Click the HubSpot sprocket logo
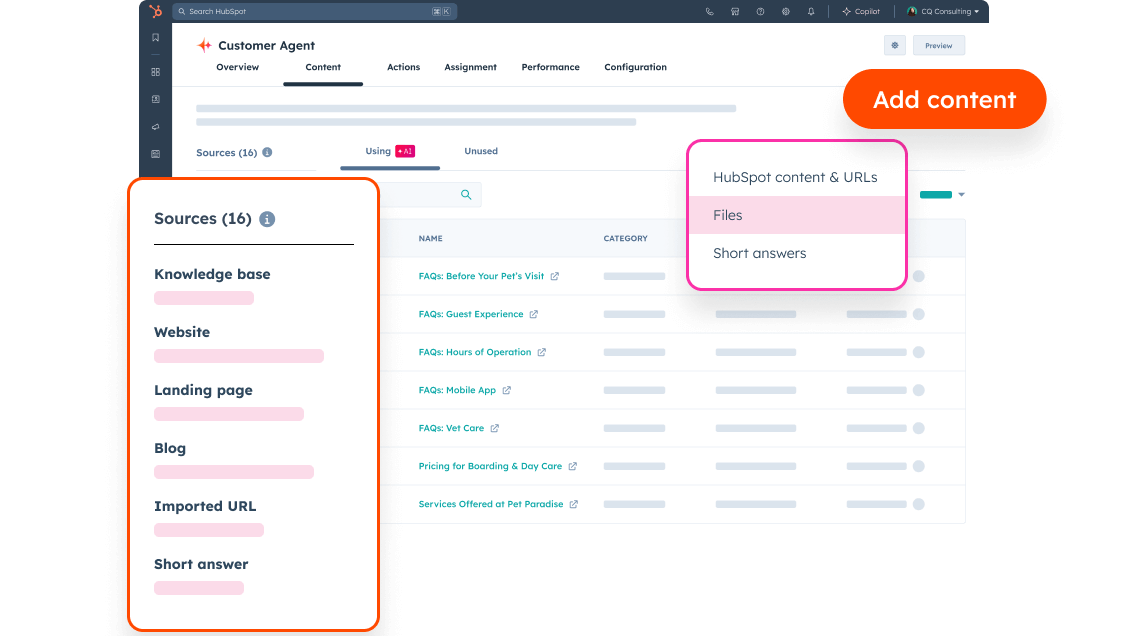1132x636 pixels. pos(155,11)
